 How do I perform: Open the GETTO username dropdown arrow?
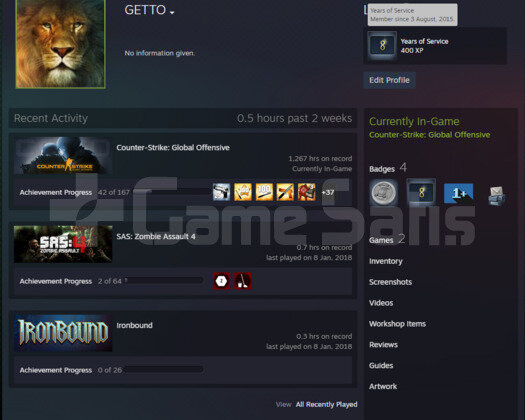pos(172,13)
